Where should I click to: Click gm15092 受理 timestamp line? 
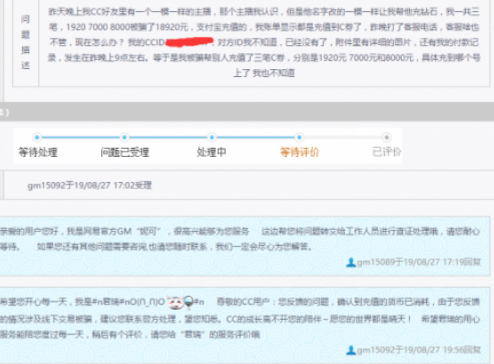[89, 185]
